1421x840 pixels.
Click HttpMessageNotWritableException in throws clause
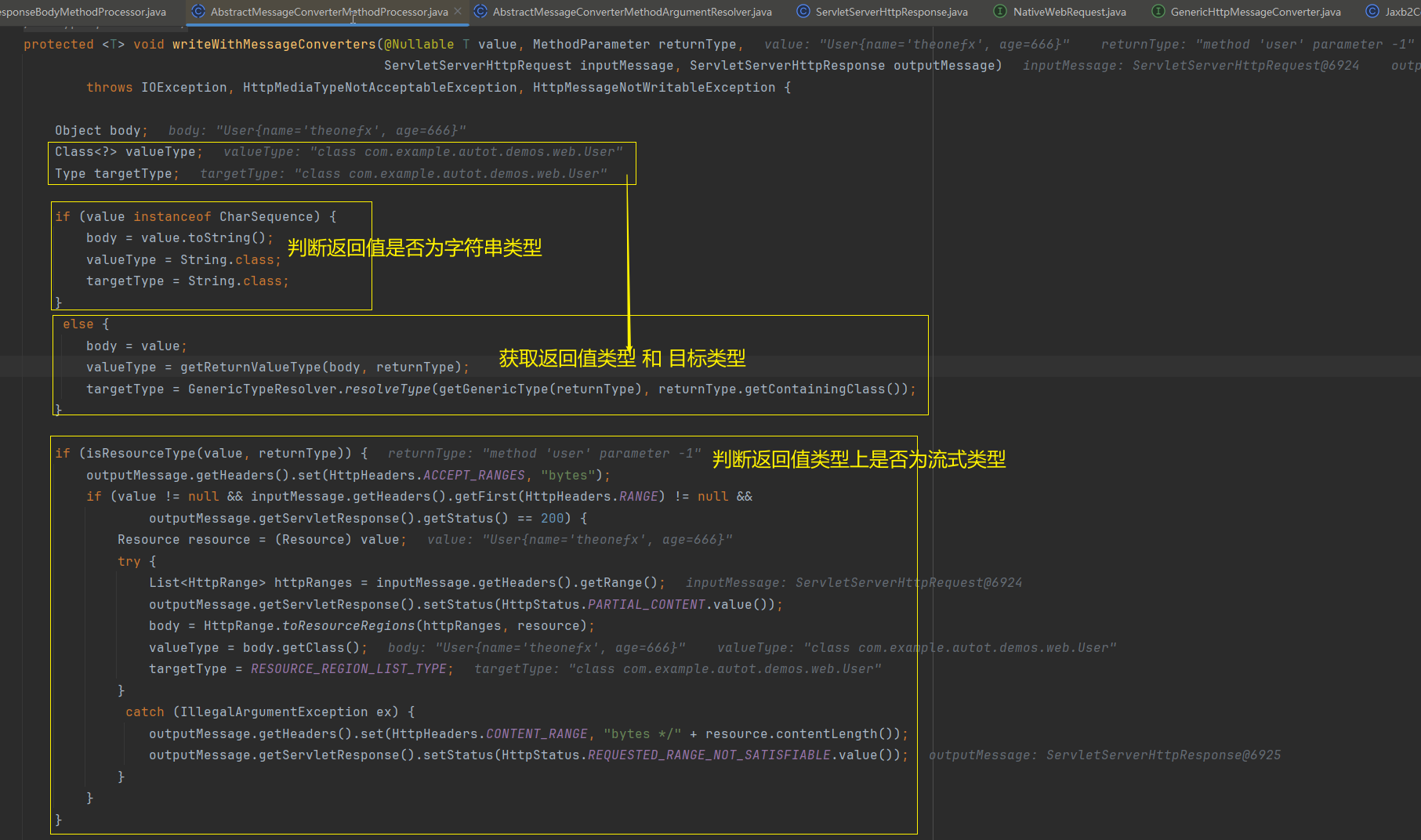[x=654, y=88]
